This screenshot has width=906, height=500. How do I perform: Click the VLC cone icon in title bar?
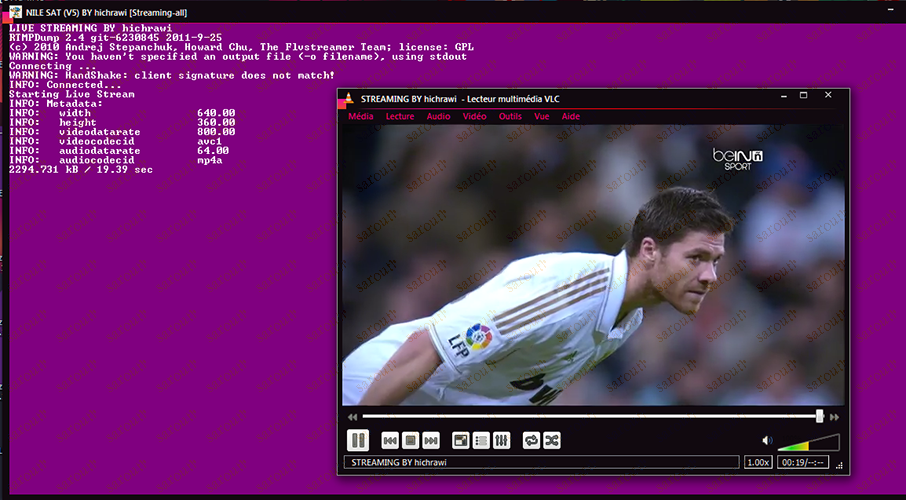[348, 98]
